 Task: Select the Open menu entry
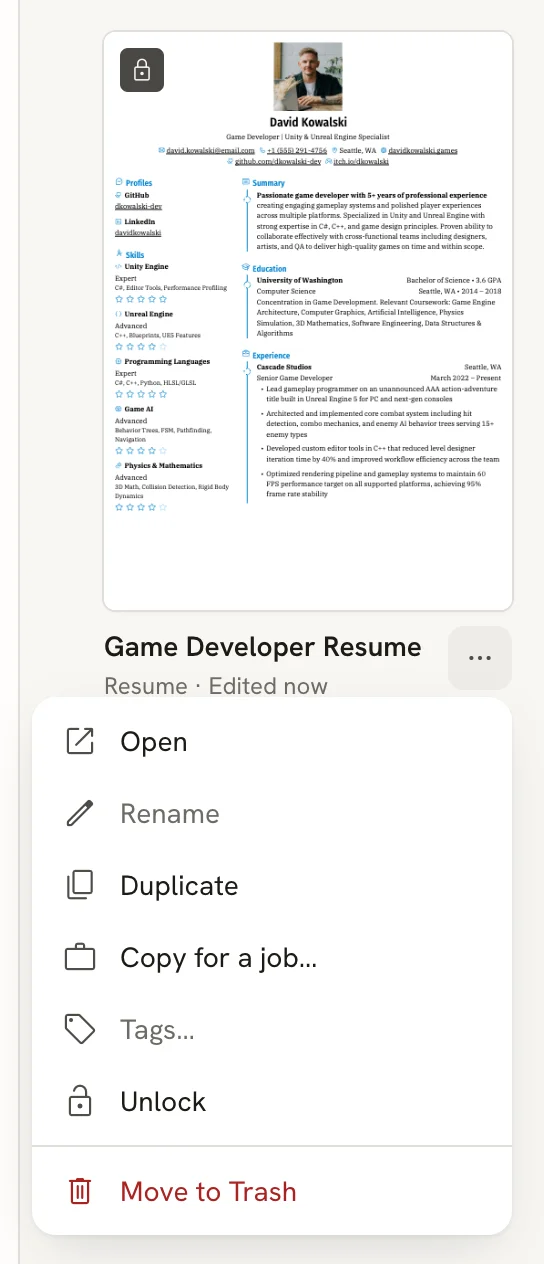tap(272, 742)
